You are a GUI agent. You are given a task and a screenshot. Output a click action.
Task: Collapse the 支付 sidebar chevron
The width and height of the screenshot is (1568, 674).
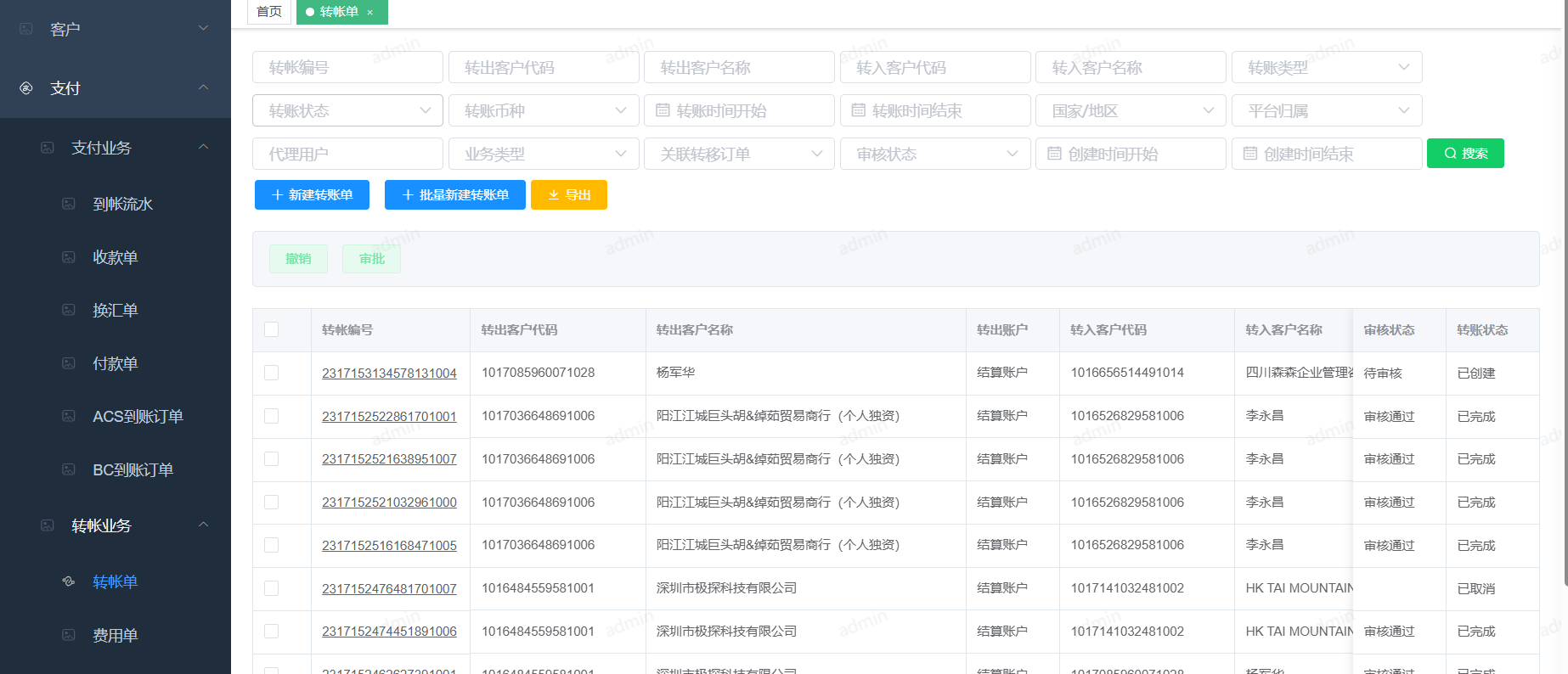(x=203, y=87)
